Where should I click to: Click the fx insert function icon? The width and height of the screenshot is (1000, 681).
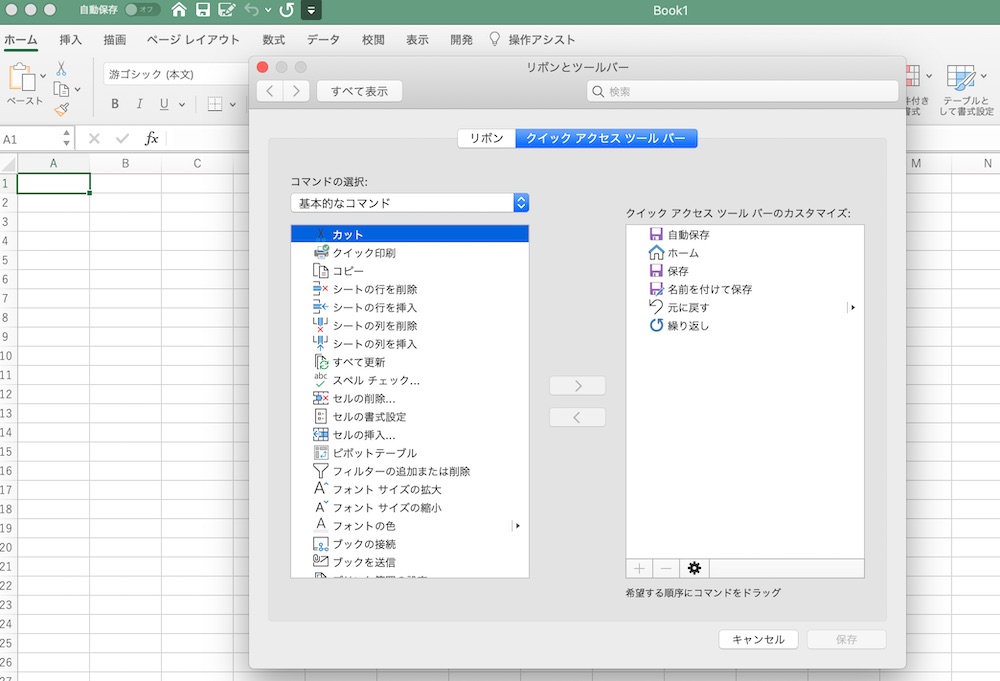(151, 138)
